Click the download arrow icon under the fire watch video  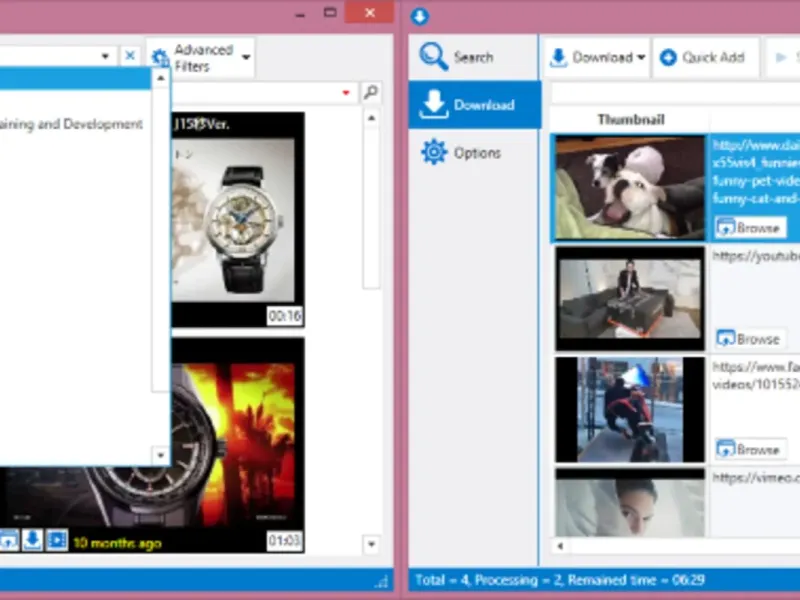coord(32,540)
